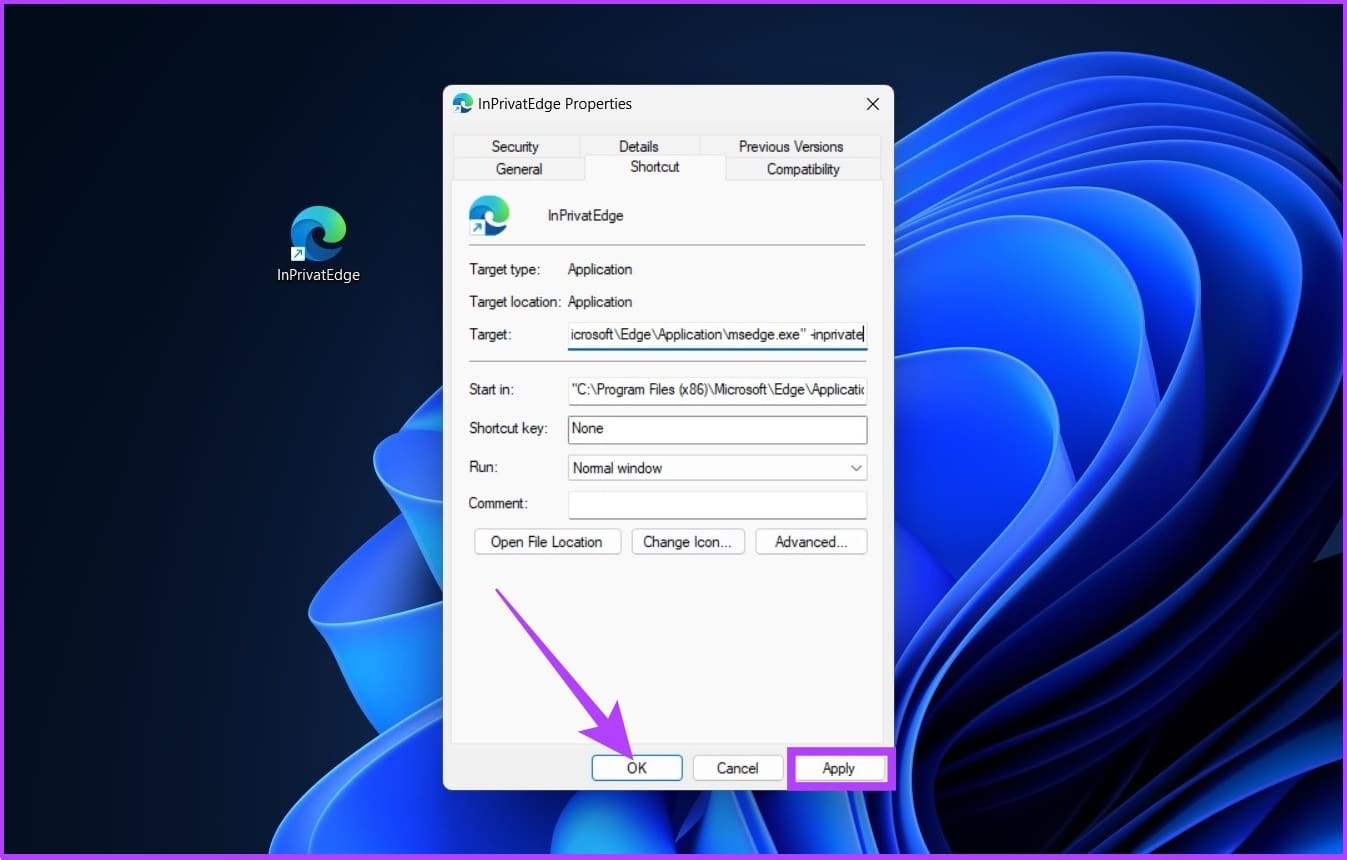1347x860 pixels.
Task: Open the Advanced shortcut options
Action: coord(811,542)
